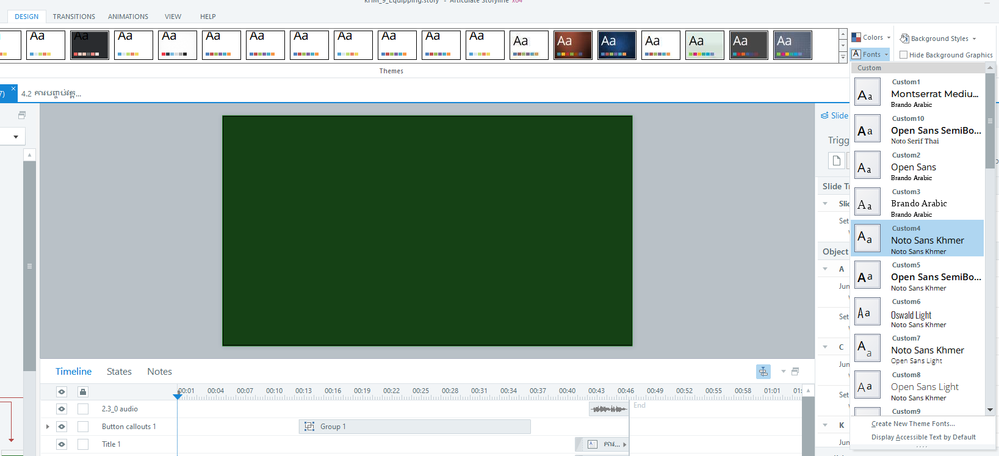Open the TRANSITIONS ribbon tab

(x=74, y=17)
